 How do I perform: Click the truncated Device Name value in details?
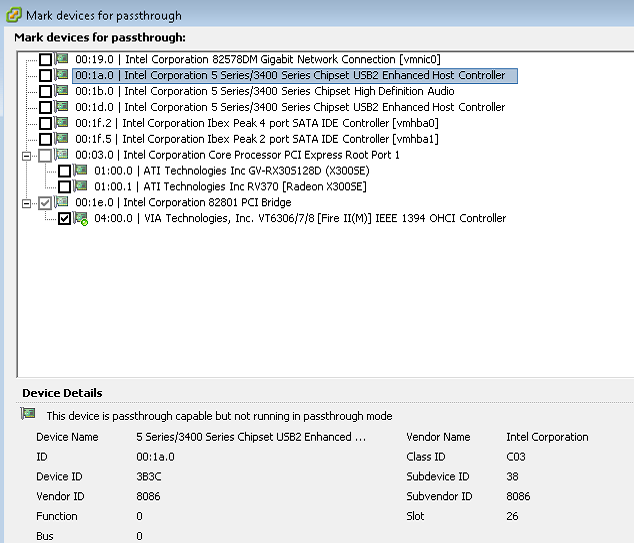point(251,437)
